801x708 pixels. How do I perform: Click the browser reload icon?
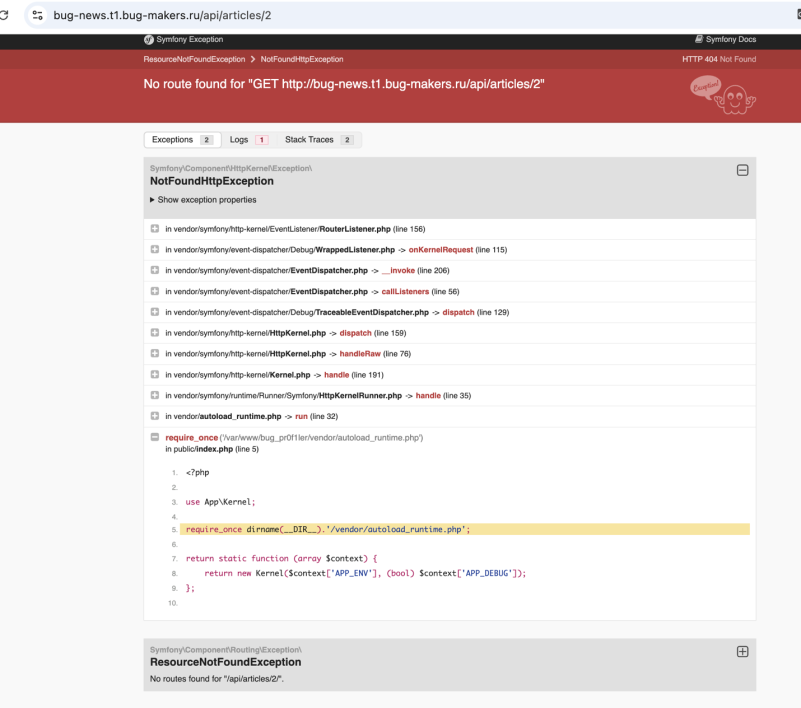tap(4, 15)
